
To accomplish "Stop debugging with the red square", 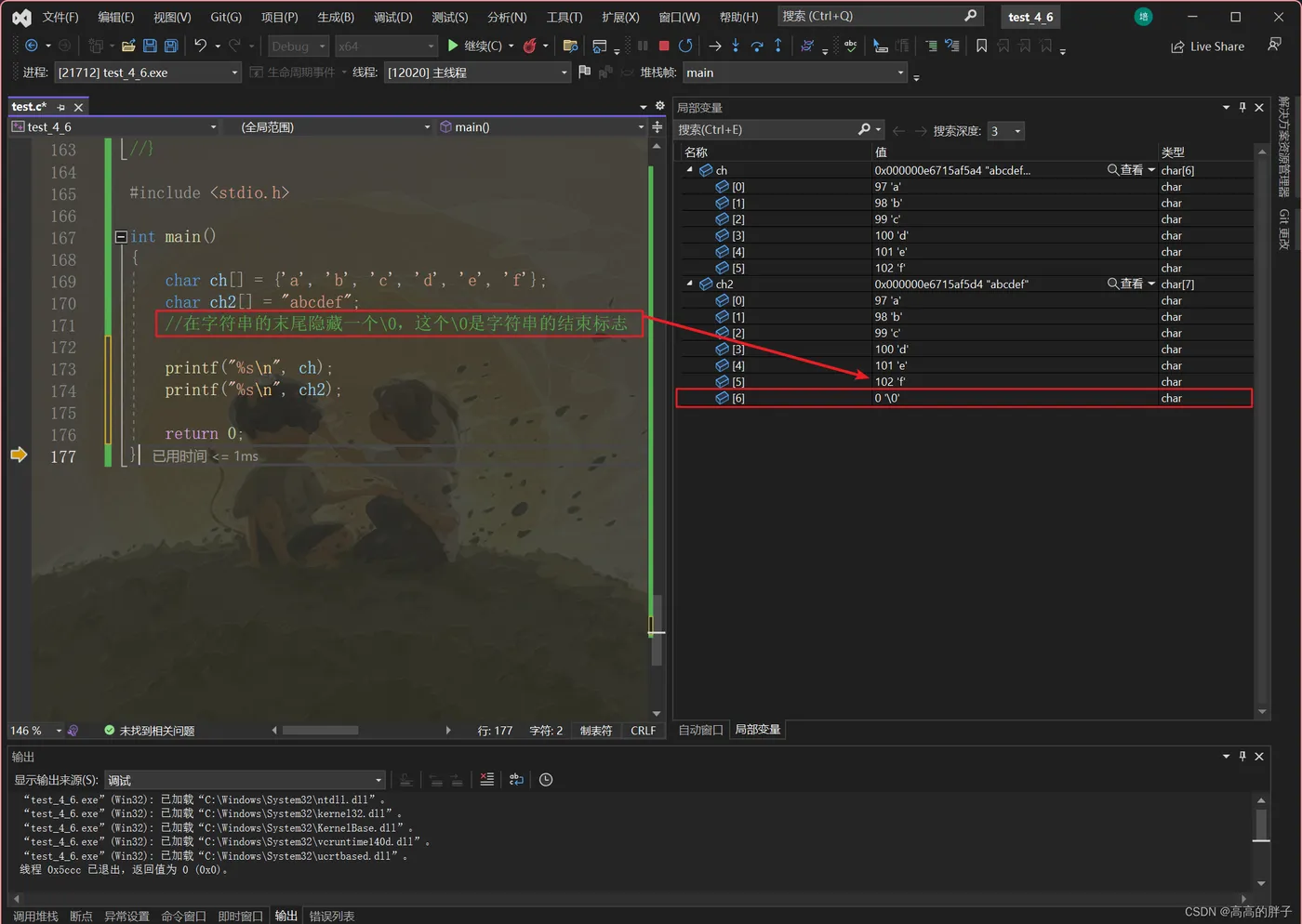I will click(664, 46).
